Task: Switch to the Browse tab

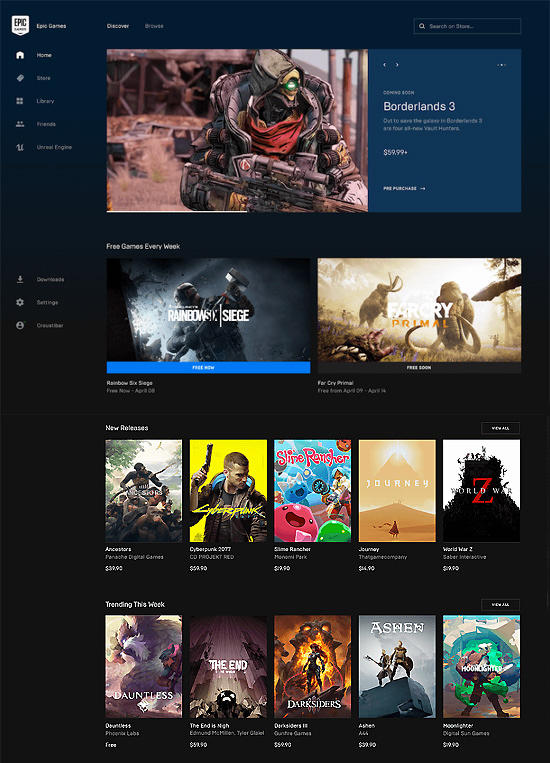Action: [154, 26]
